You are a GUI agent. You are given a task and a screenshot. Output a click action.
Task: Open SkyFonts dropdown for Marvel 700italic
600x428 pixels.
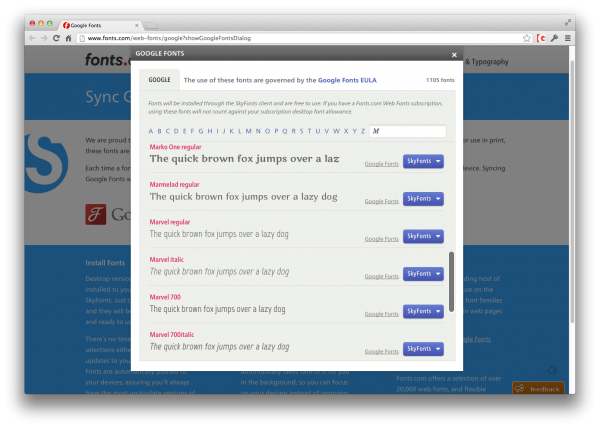pos(423,348)
